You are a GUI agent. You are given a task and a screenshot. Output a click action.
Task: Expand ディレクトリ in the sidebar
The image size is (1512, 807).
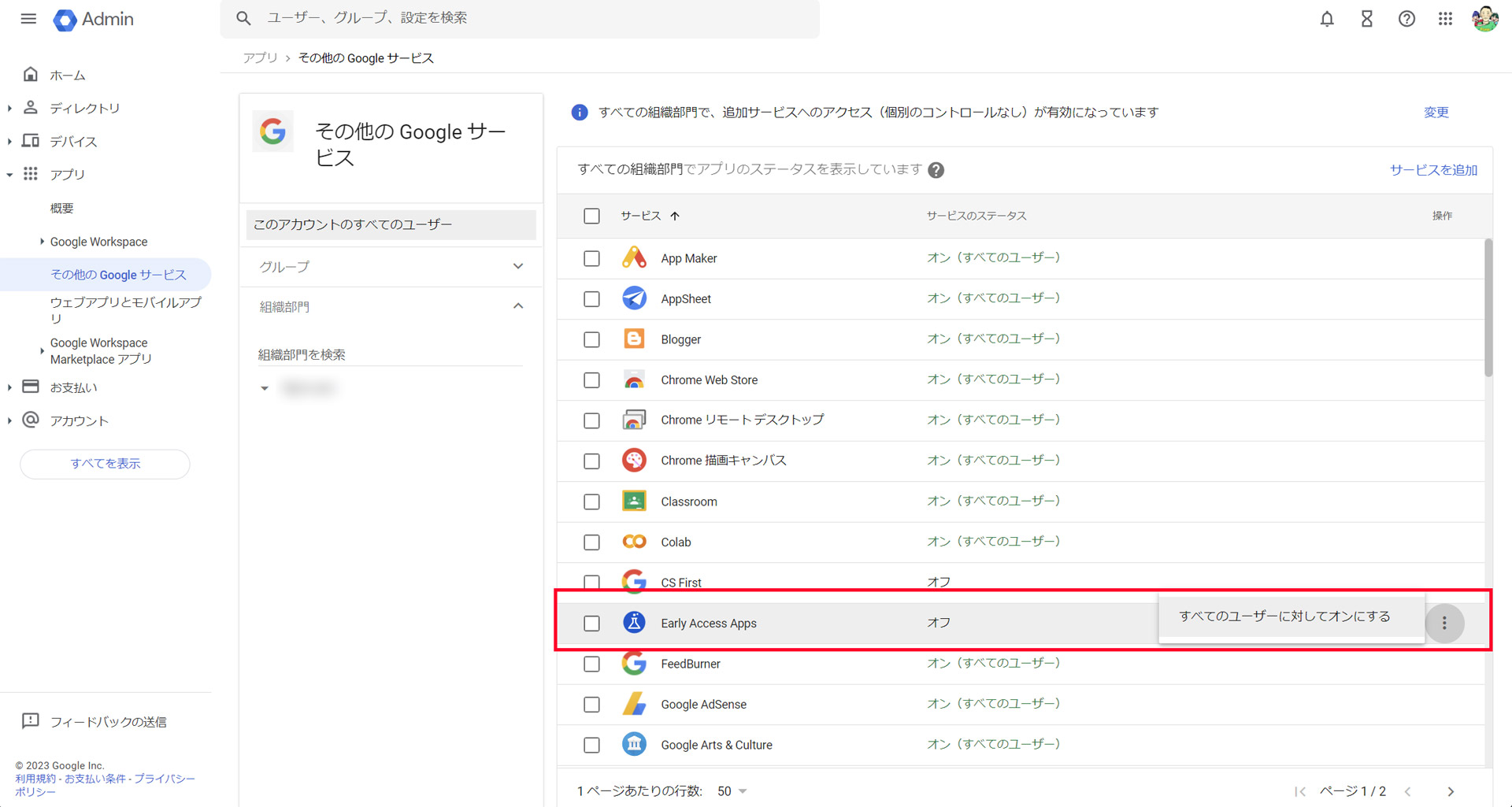pos(9,108)
